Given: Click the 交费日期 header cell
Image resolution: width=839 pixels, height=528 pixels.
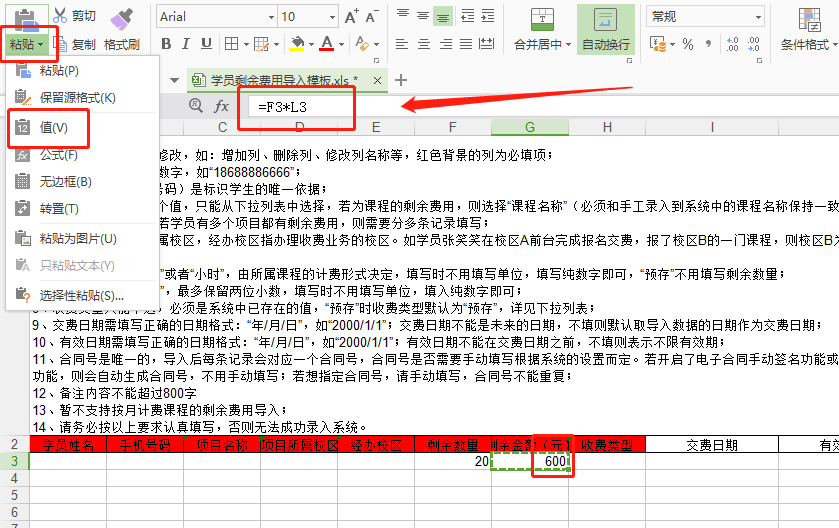Looking at the screenshot, I should (x=712, y=445).
